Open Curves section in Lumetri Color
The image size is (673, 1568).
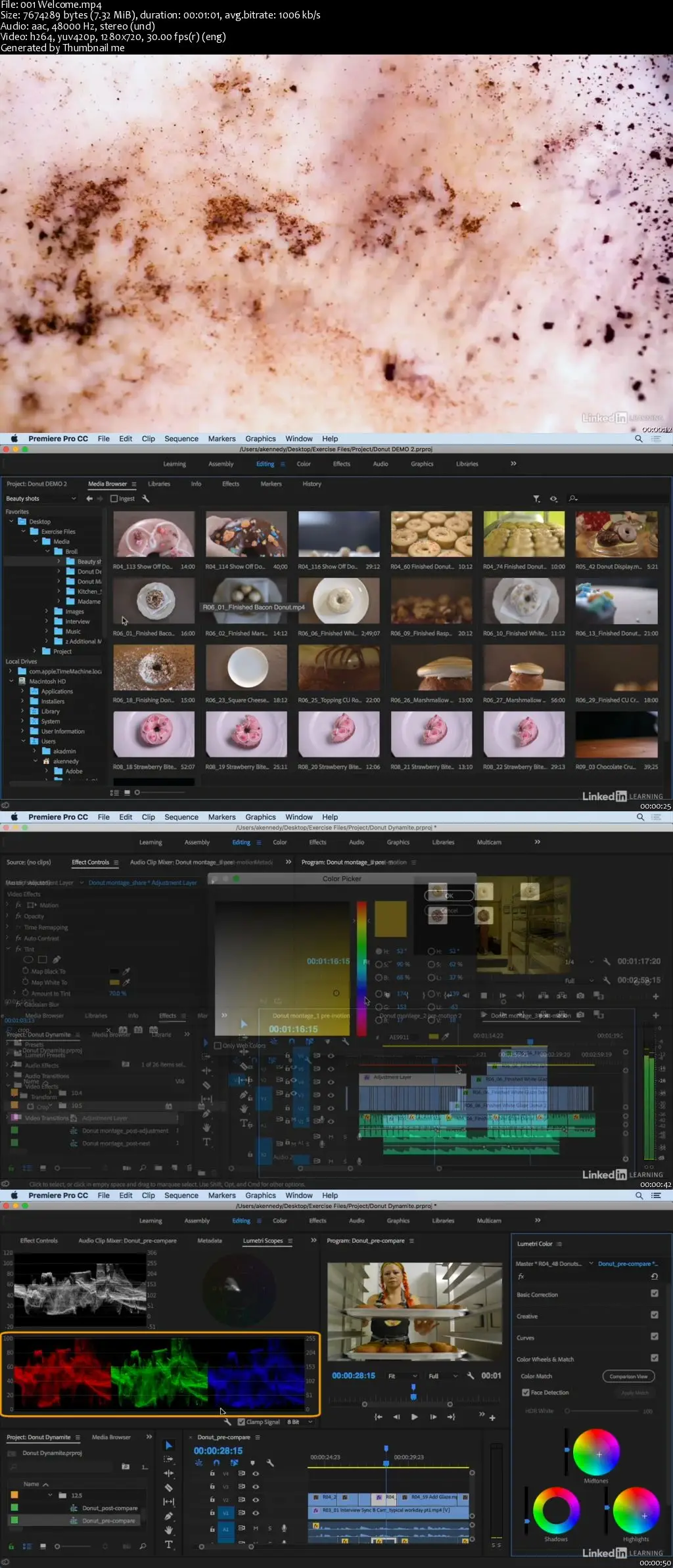click(526, 1337)
